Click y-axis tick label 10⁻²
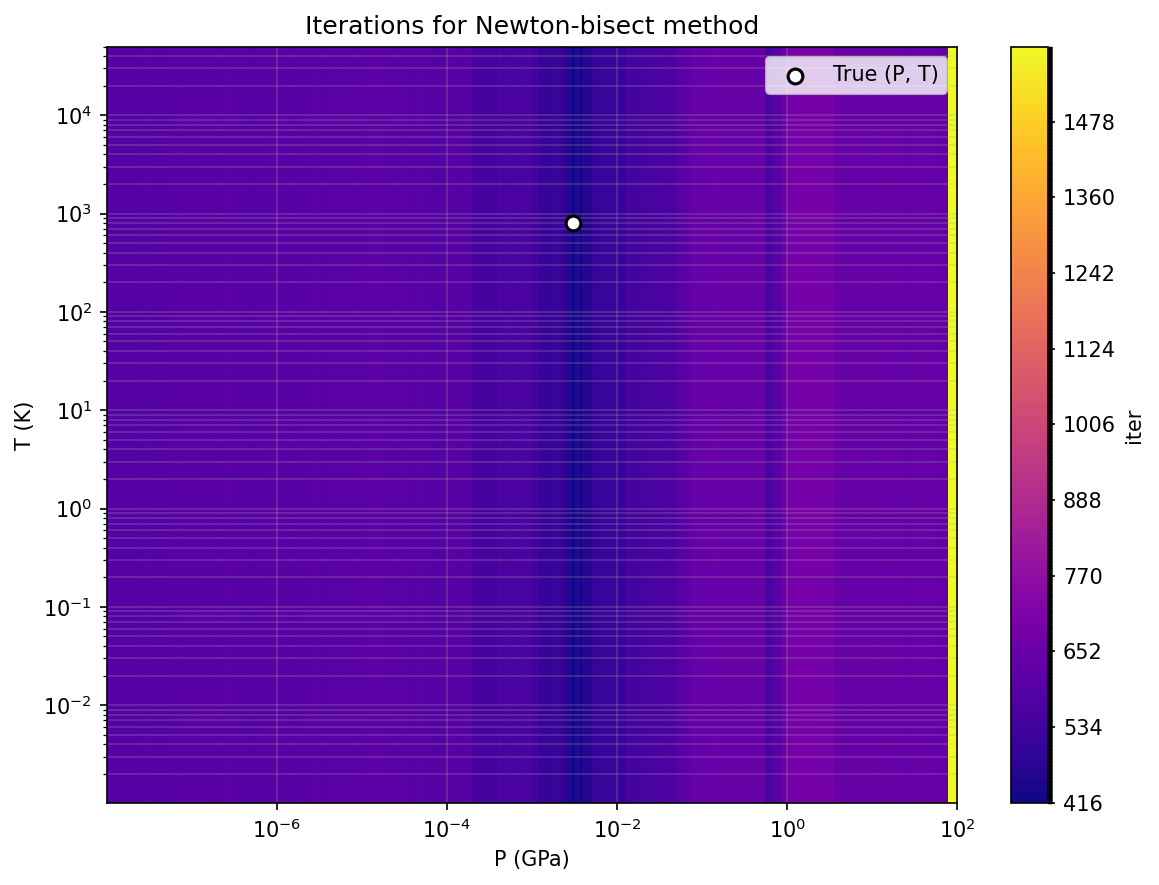Viewport: 1159px width, 885px height. (69, 705)
